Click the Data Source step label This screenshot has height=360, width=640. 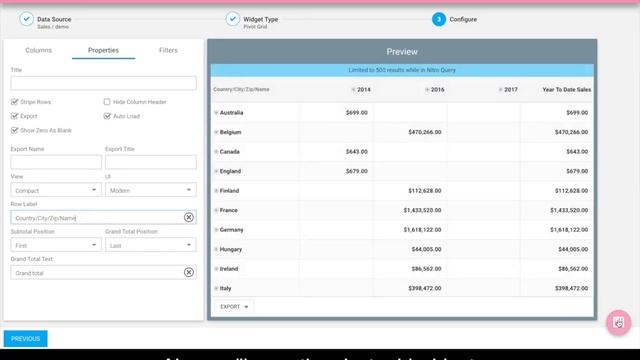[x=54, y=19]
